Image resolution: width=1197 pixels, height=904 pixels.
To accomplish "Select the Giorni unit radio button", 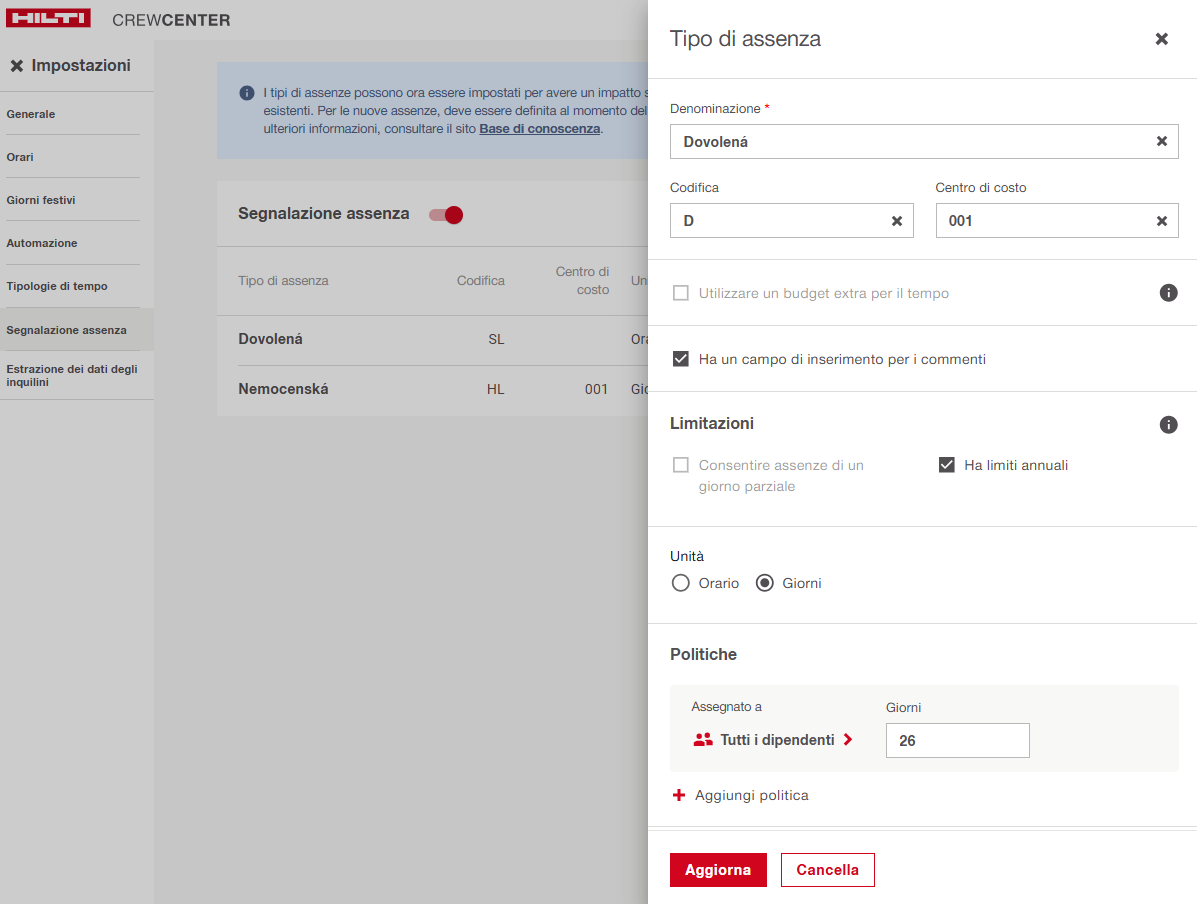I will (x=765, y=583).
